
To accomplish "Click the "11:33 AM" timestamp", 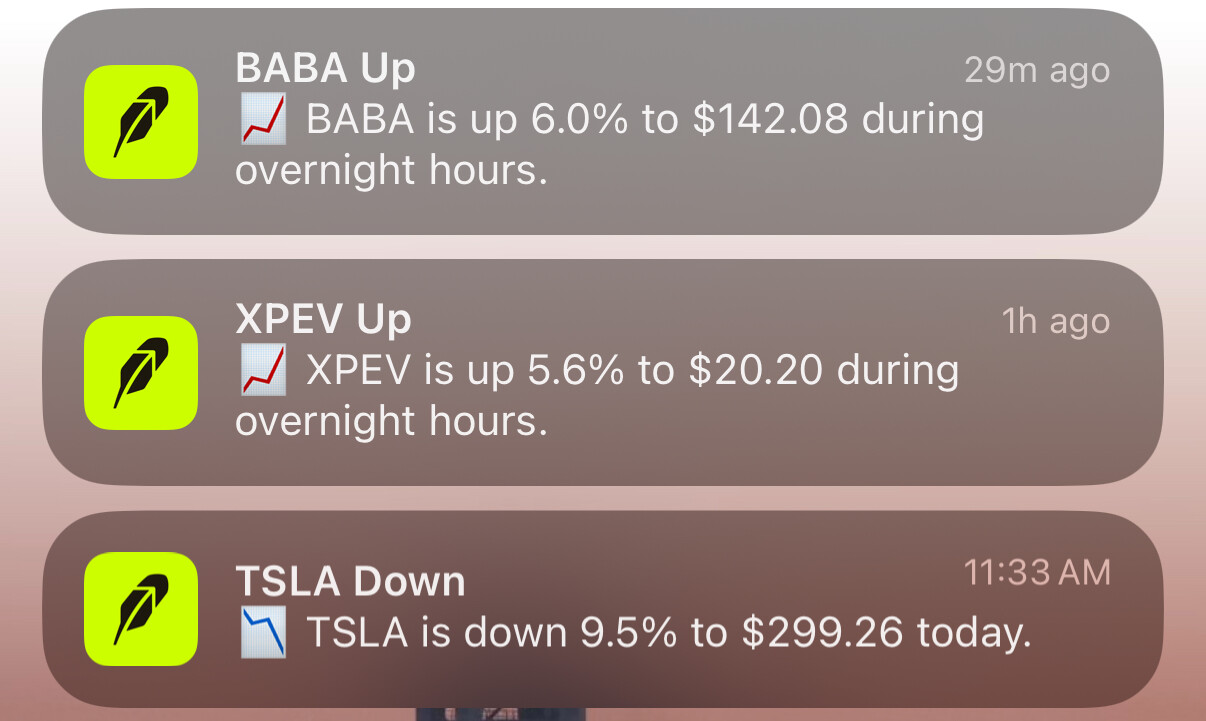I will [x=1037, y=573].
